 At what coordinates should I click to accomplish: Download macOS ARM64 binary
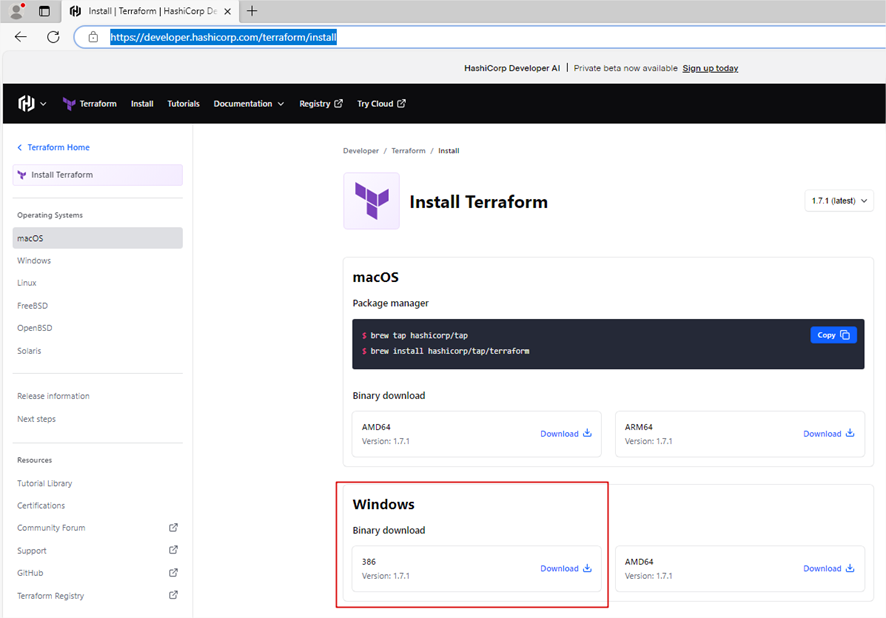click(x=829, y=434)
